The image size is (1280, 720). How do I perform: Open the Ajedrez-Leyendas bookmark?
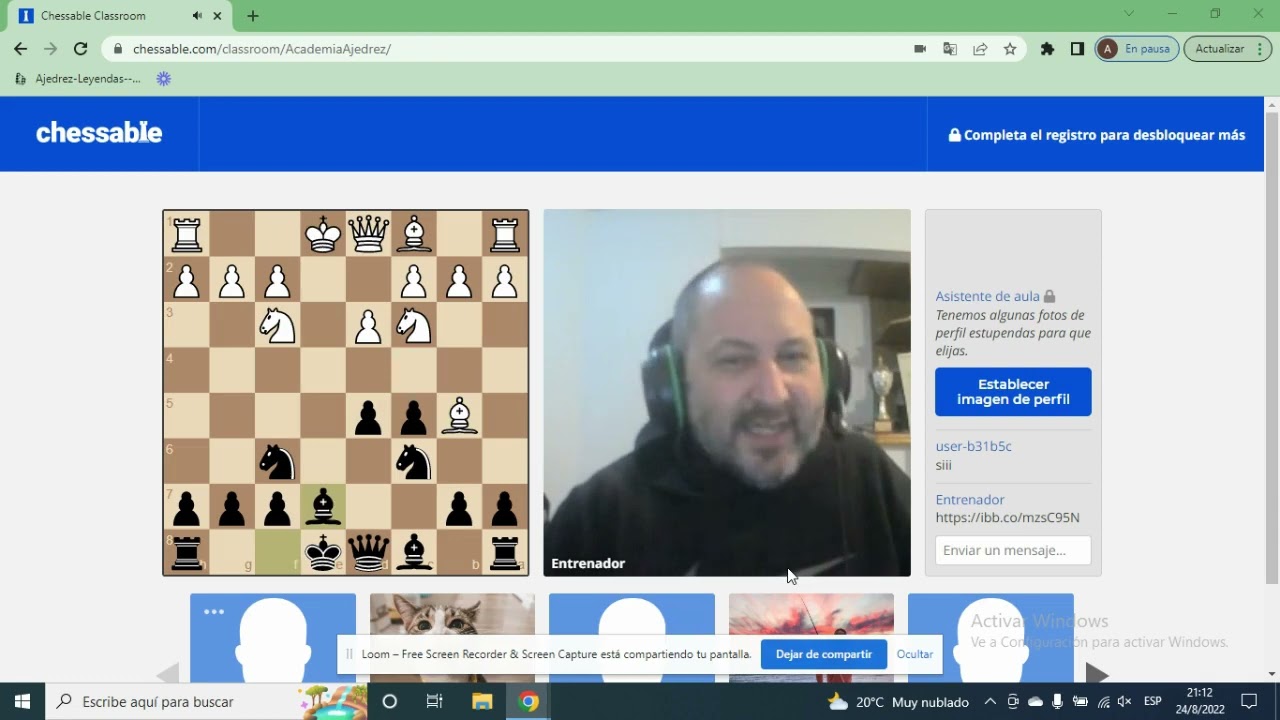(x=78, y=79)
